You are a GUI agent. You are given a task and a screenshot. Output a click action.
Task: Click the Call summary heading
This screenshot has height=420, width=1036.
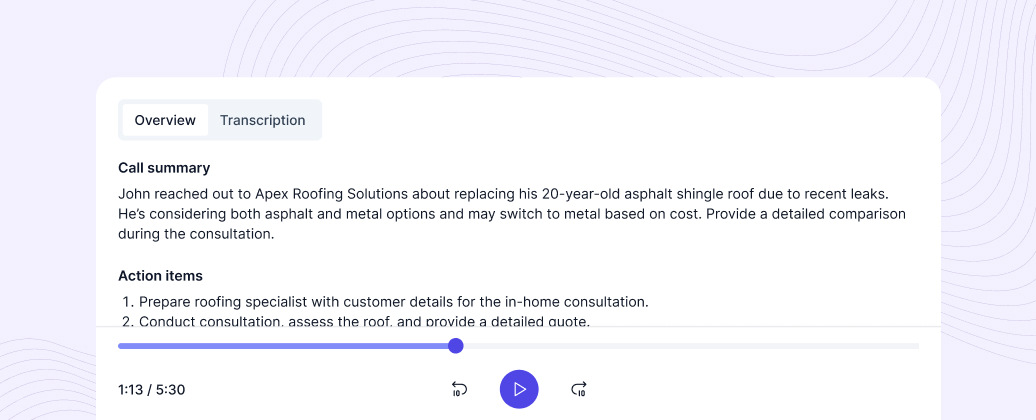click(164, 168)
